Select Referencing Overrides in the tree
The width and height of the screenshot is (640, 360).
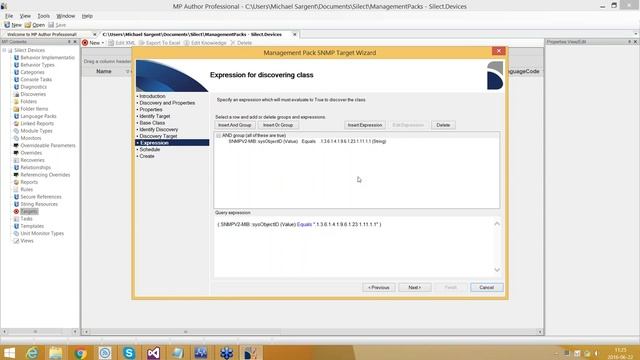pos(45,175)
